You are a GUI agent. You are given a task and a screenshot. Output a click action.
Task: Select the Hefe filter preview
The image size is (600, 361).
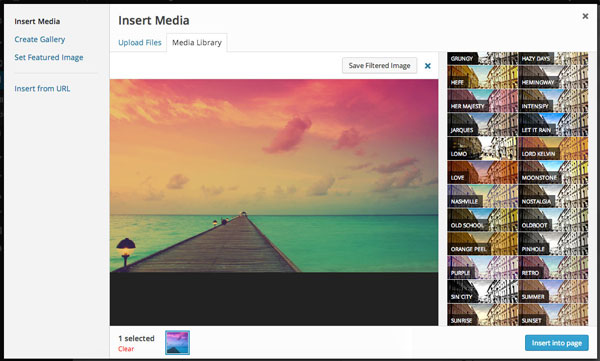pyautogui.click(x=482, y=77)
